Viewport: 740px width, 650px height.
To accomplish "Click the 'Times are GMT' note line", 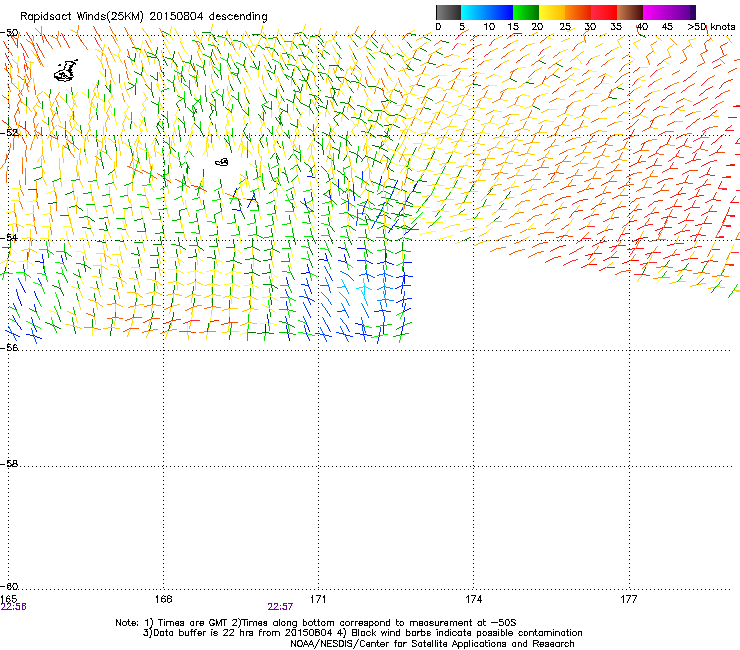I will (316, 623).
